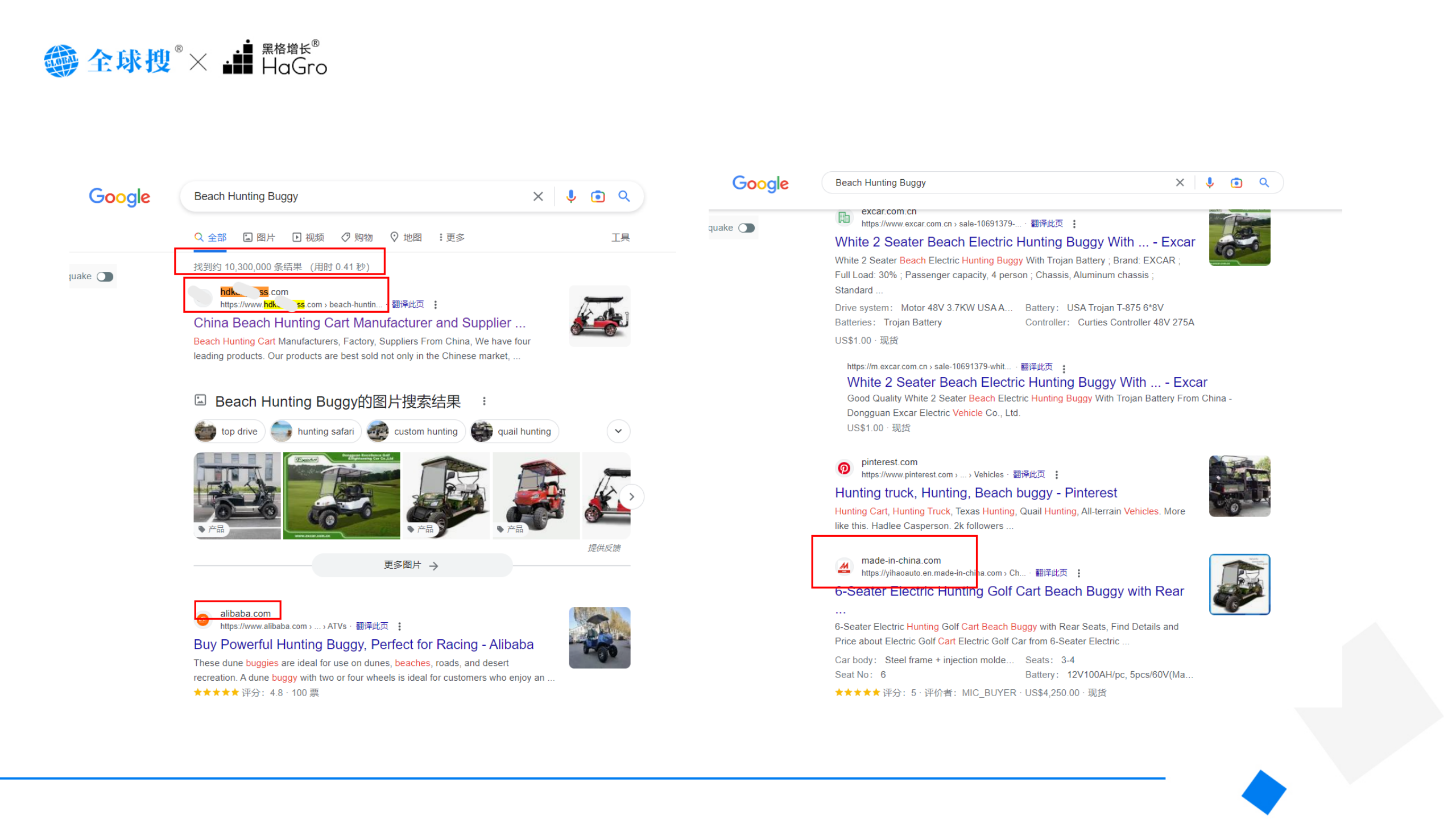The height and width of the screenshot is (819, 1456).
Task: Click microphone icon in right search bar
Action: click(1209, 183)
